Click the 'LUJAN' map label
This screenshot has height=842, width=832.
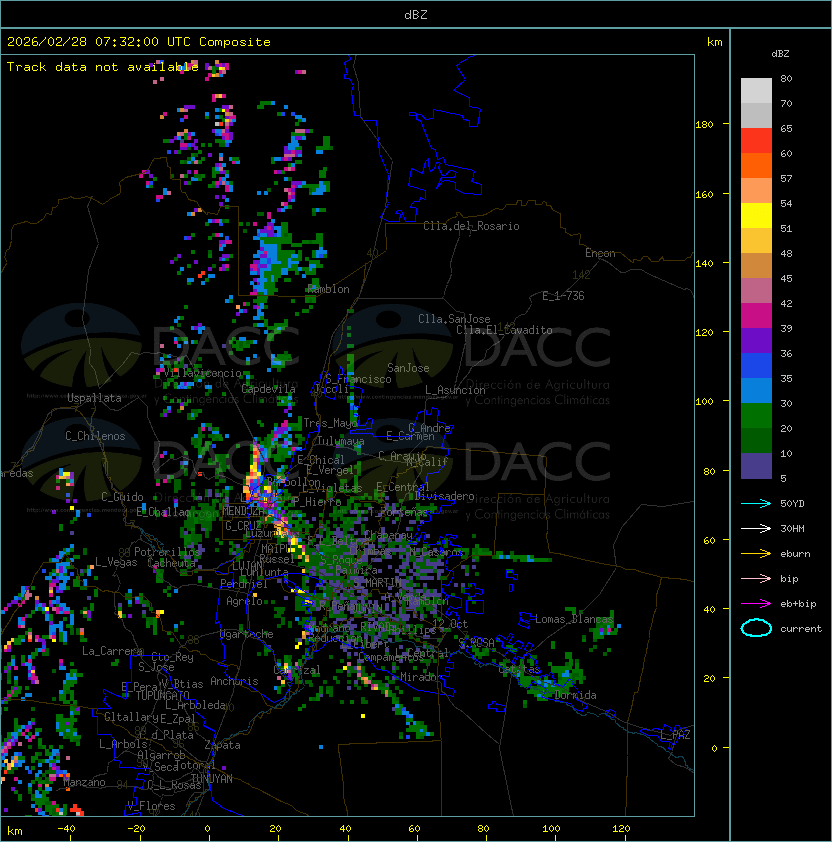247,565
